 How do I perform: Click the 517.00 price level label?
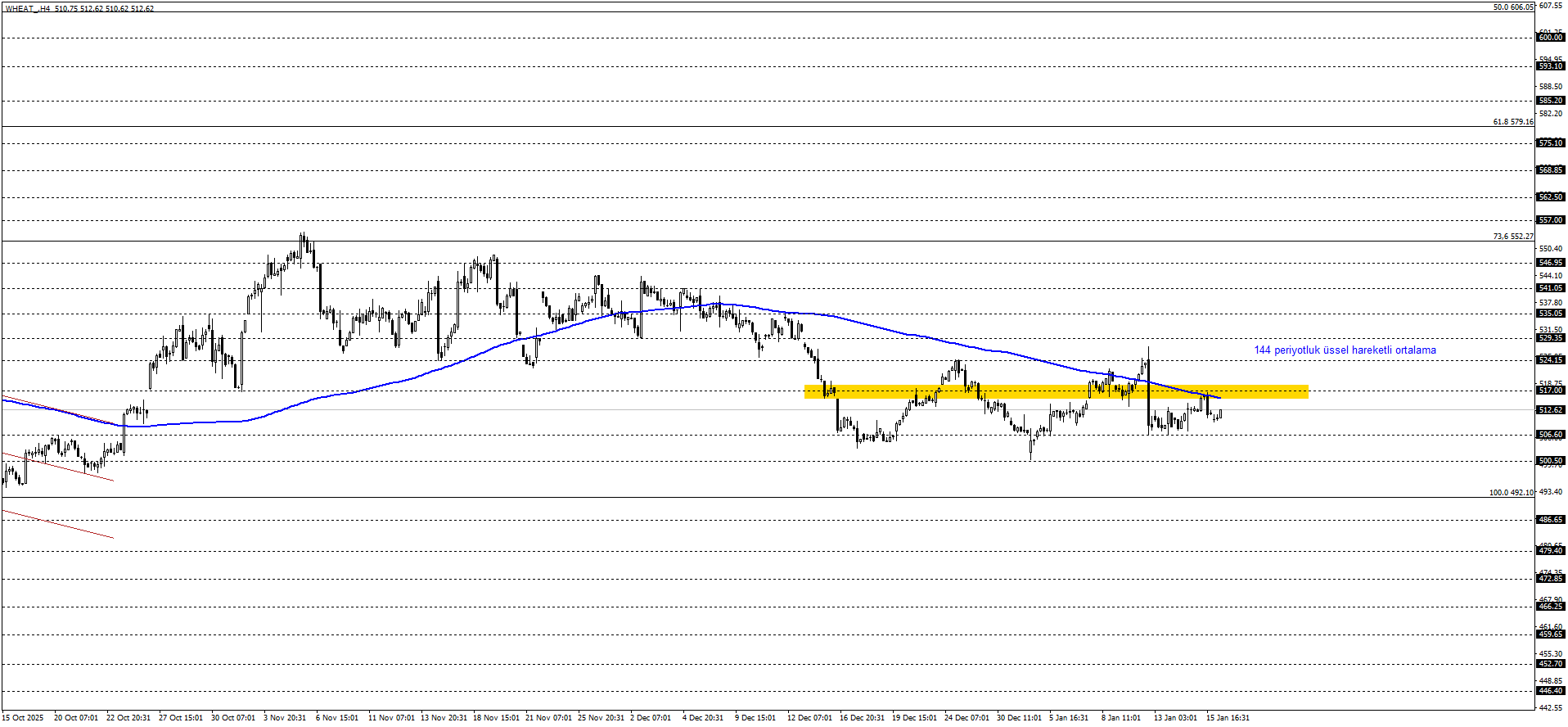point(1551,391)
